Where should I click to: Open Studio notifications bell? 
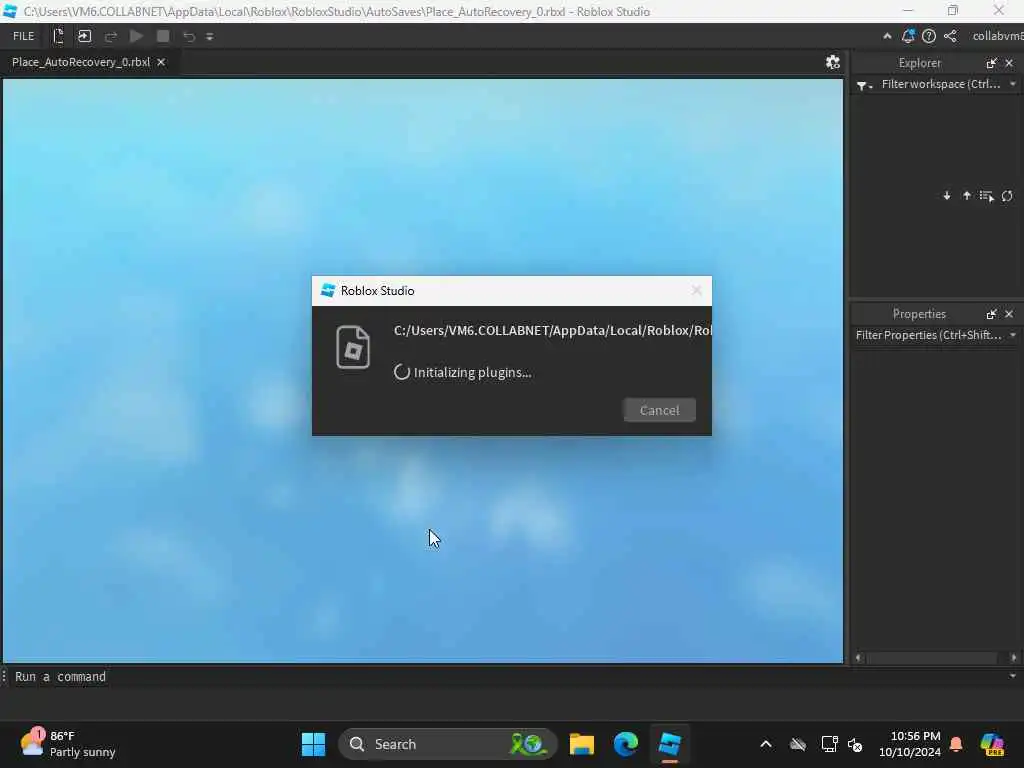pos(908,37)
